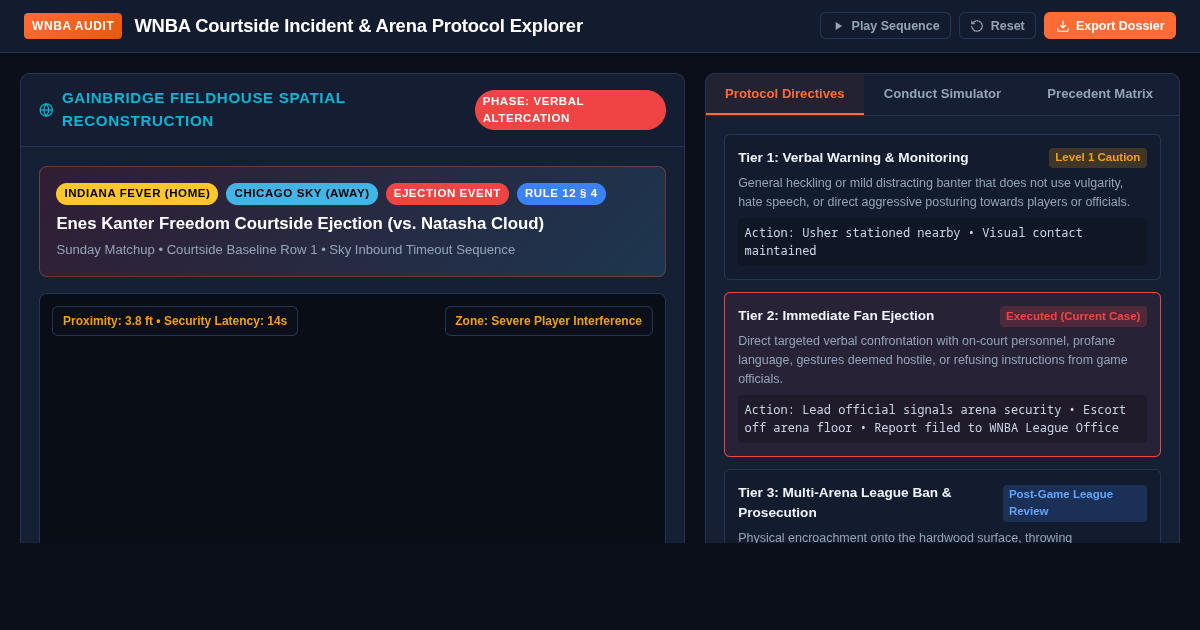Image resolution: width=1200 pixels, height=630 pixels.
Task: Start the Play Sequence button
Action: coord(885,26)
